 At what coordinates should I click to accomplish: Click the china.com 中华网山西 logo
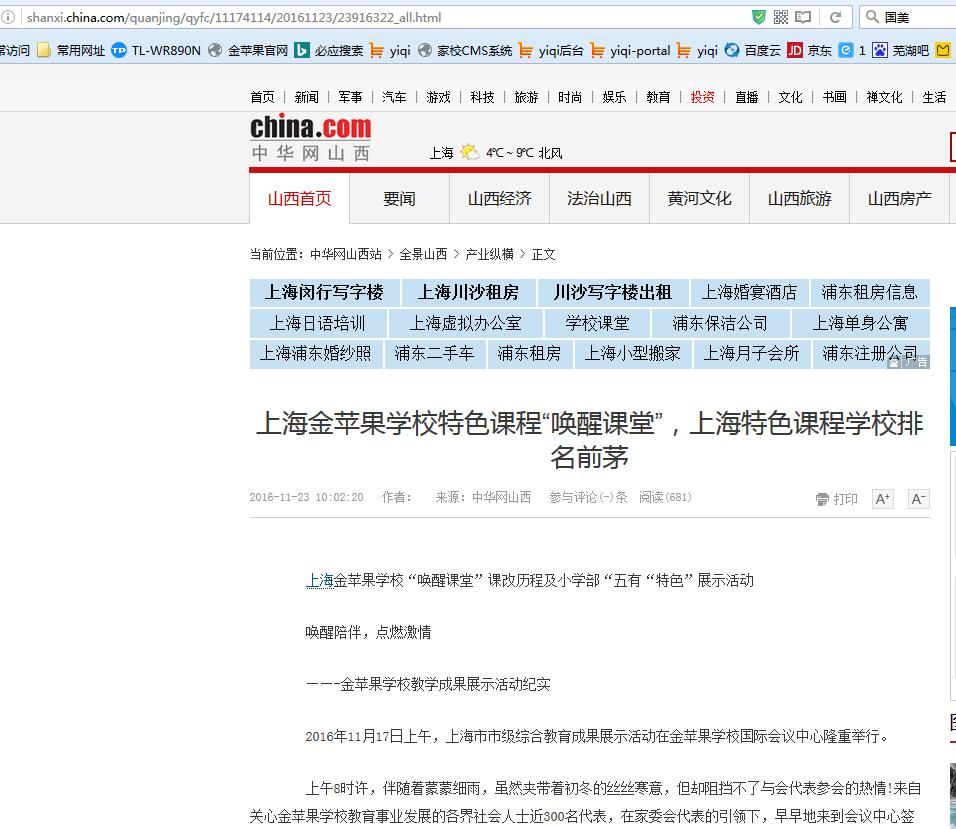point(310,138)
